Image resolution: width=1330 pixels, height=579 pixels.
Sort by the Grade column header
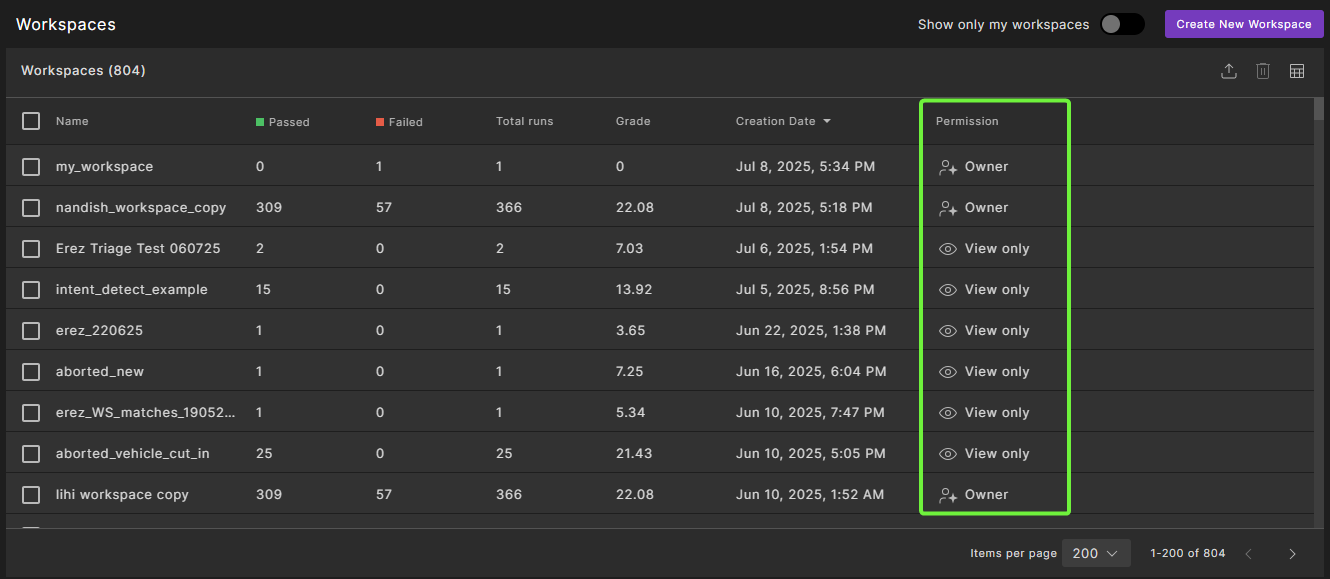[633, 121]
